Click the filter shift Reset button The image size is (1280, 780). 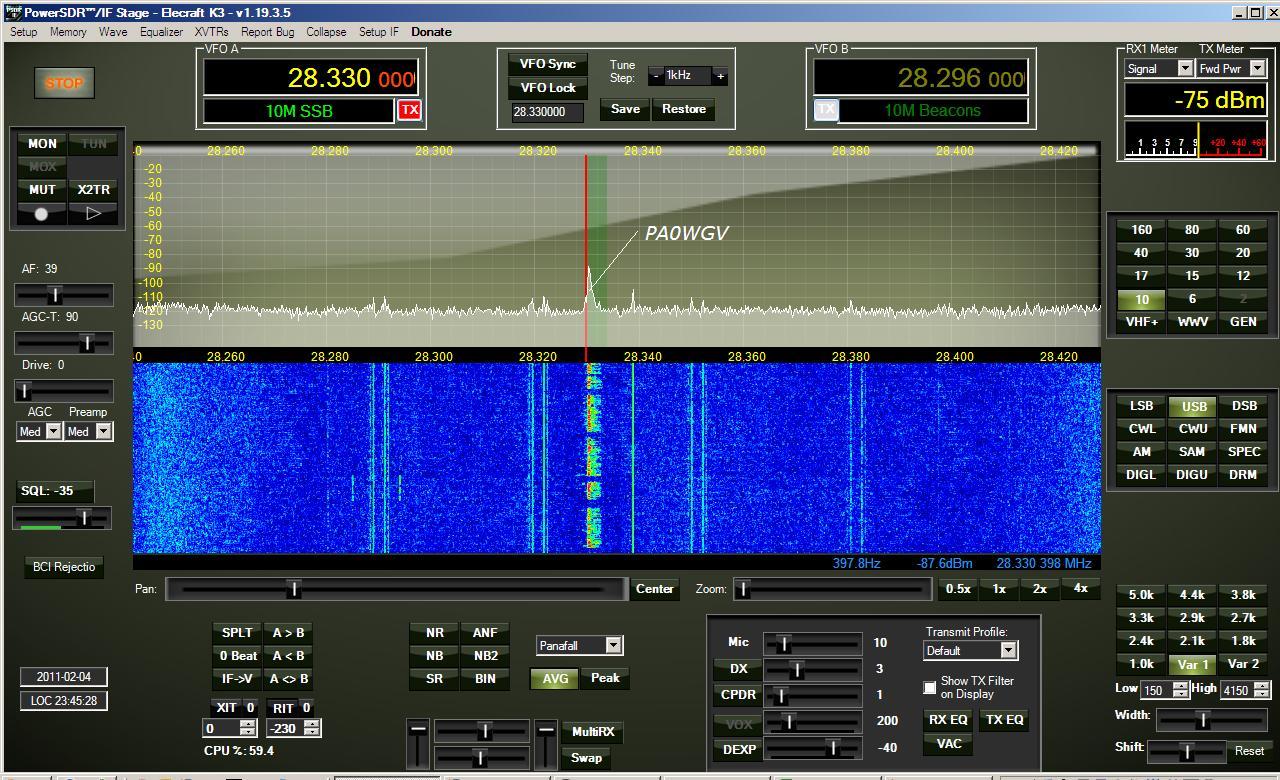pos(1249,751)
